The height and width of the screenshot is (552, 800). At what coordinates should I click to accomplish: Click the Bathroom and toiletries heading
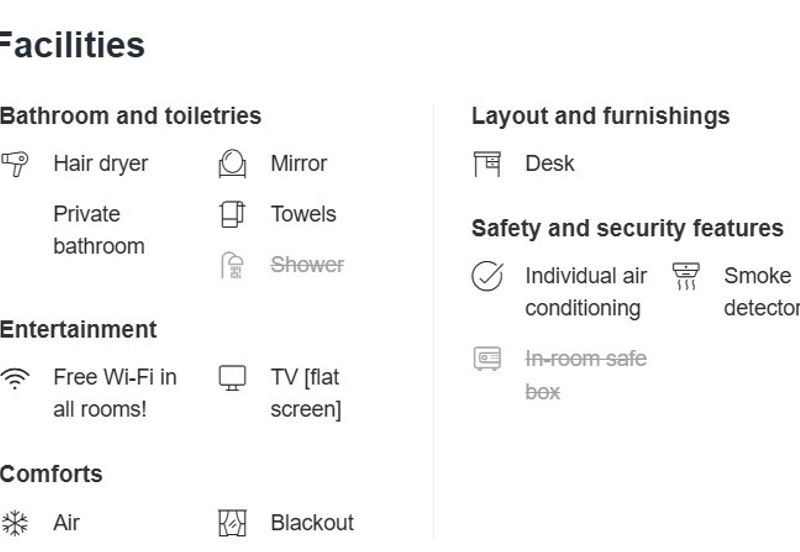point(130,116)
